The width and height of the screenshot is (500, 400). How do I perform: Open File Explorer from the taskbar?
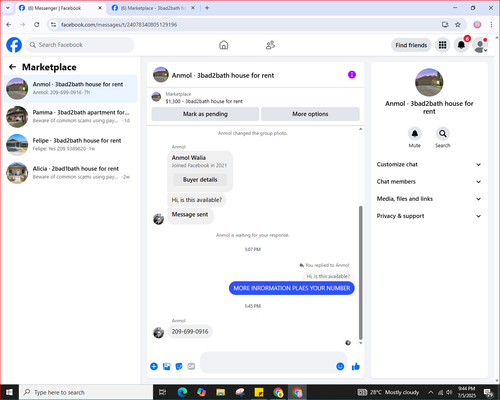pos(221,392)
